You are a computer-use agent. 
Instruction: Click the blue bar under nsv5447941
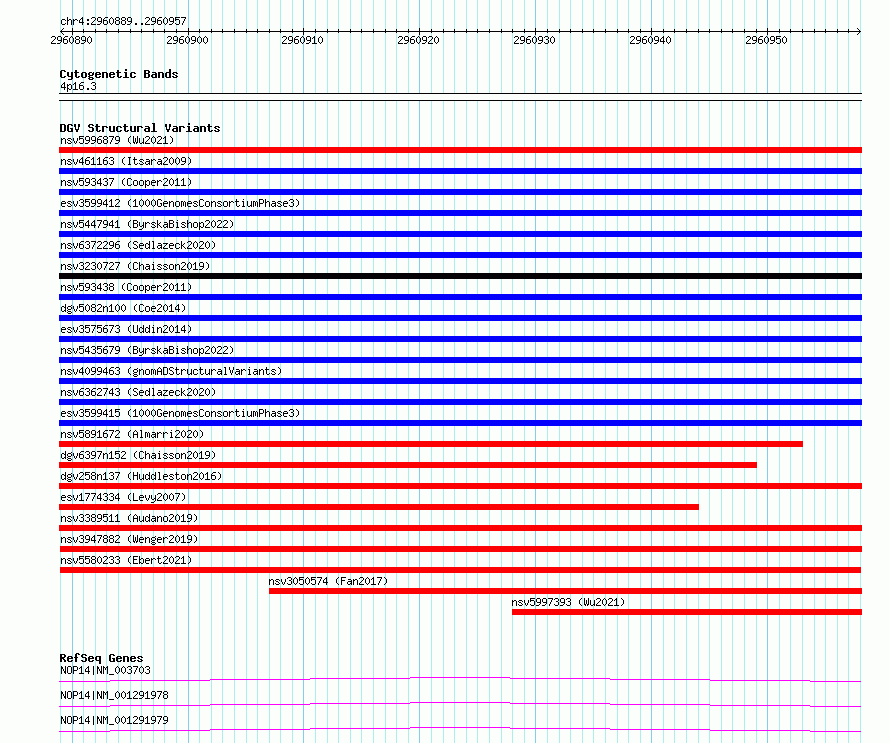coord(460,234)
